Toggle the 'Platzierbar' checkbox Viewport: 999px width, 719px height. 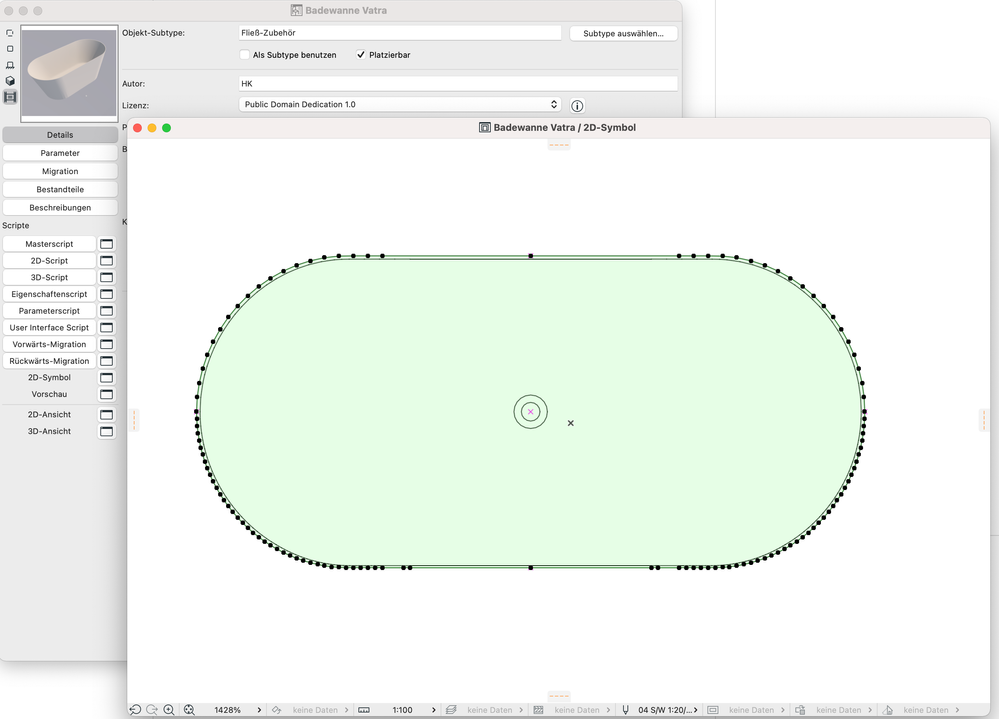361,55
